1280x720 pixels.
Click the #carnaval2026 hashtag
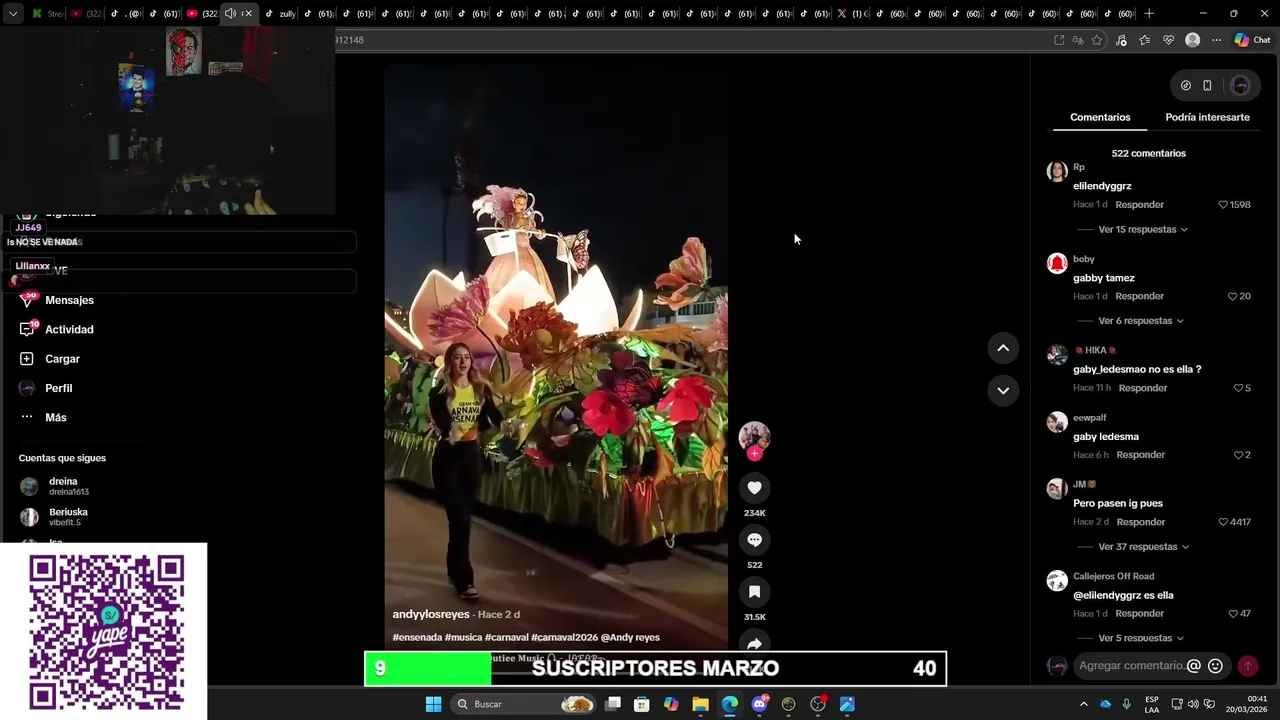click(564, 637)
